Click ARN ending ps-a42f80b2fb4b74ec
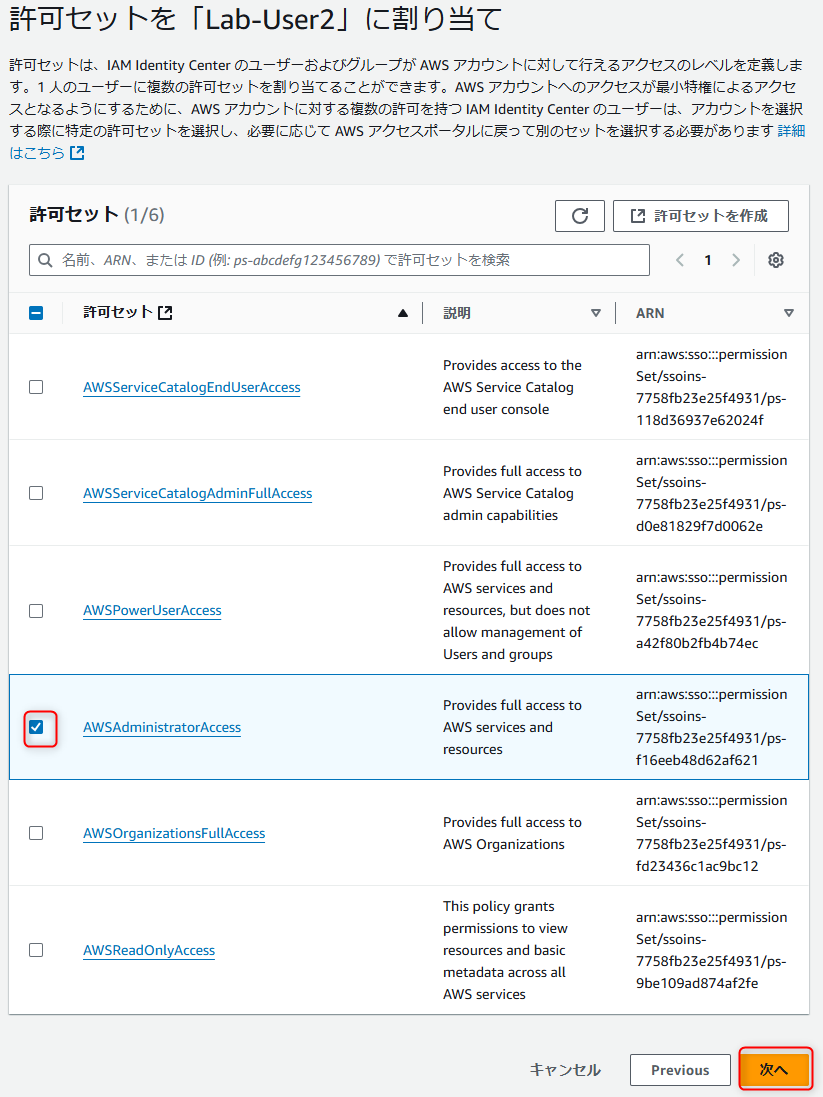 [x=711, y=610]
